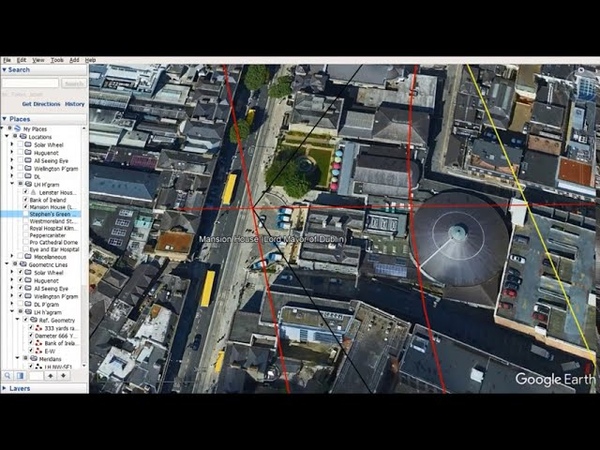
Task: Expand the Miscellaneous folder
Action: (12, 256)
